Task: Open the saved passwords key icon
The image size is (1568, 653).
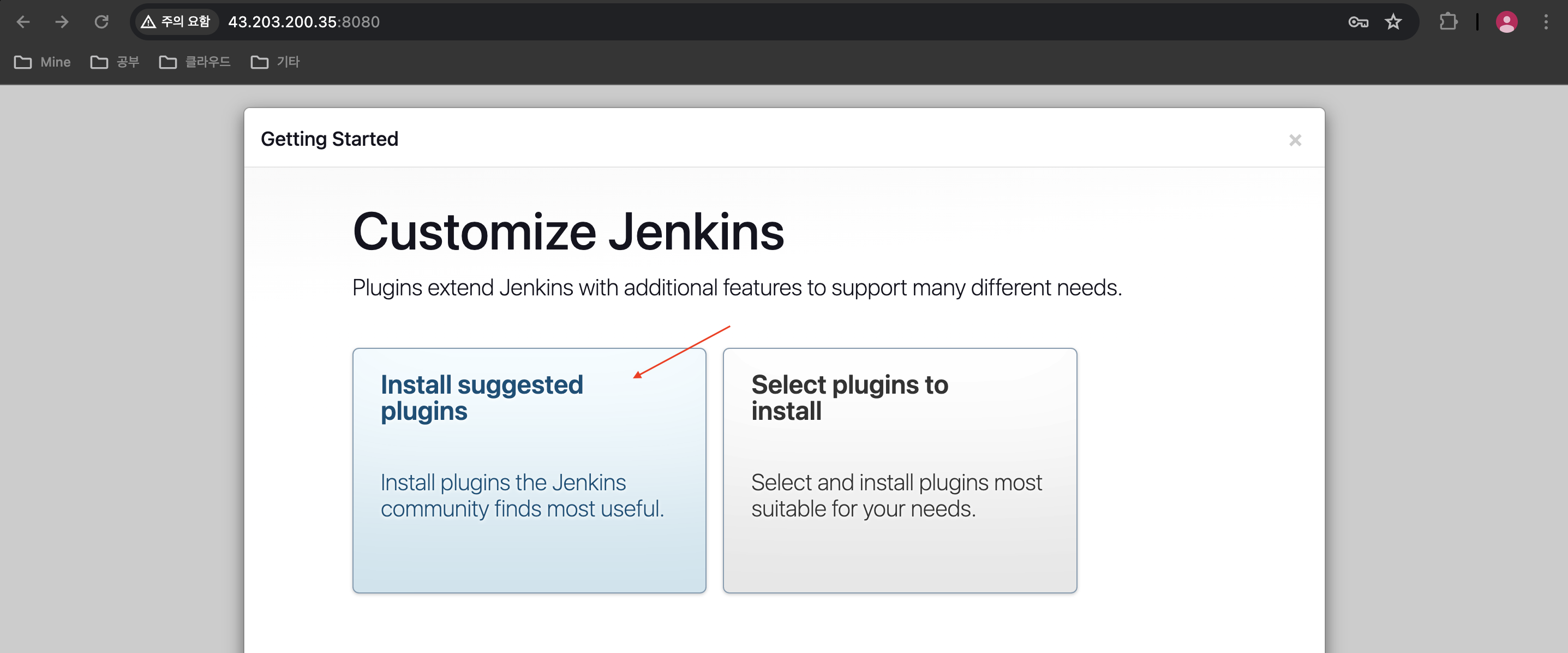Action: click(1358, 22)
